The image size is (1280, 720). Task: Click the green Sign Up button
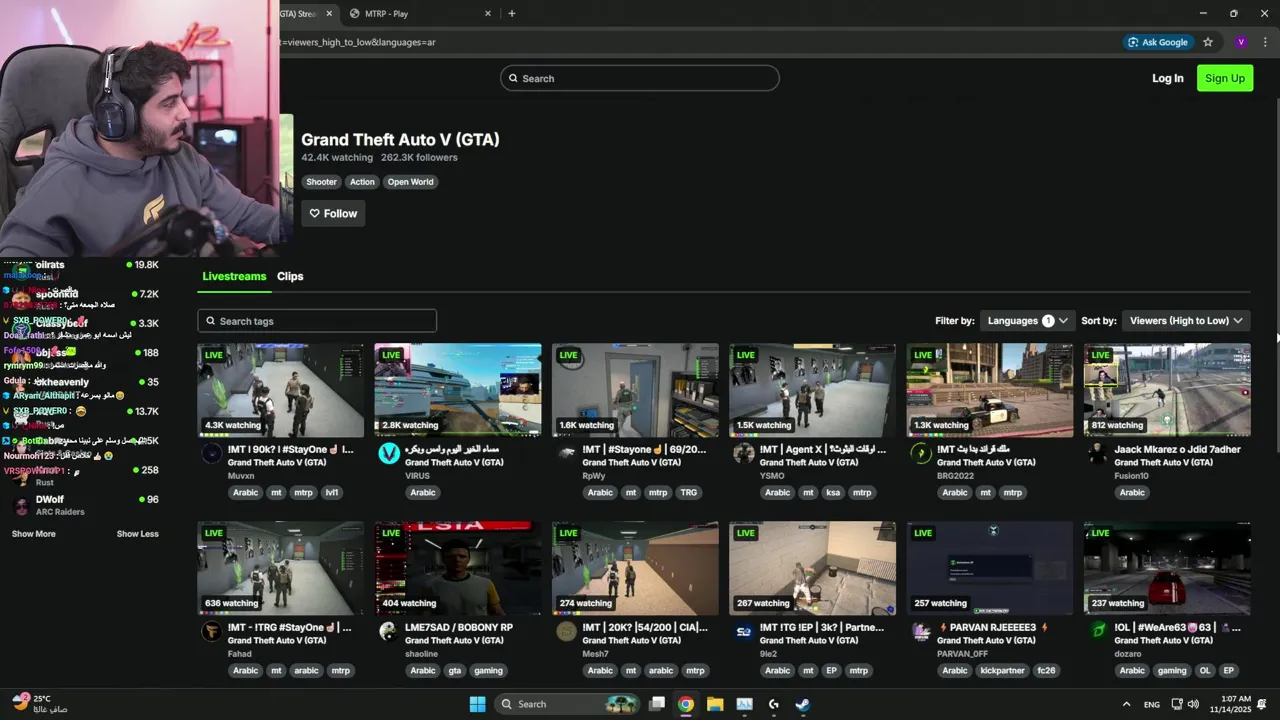1225,78
